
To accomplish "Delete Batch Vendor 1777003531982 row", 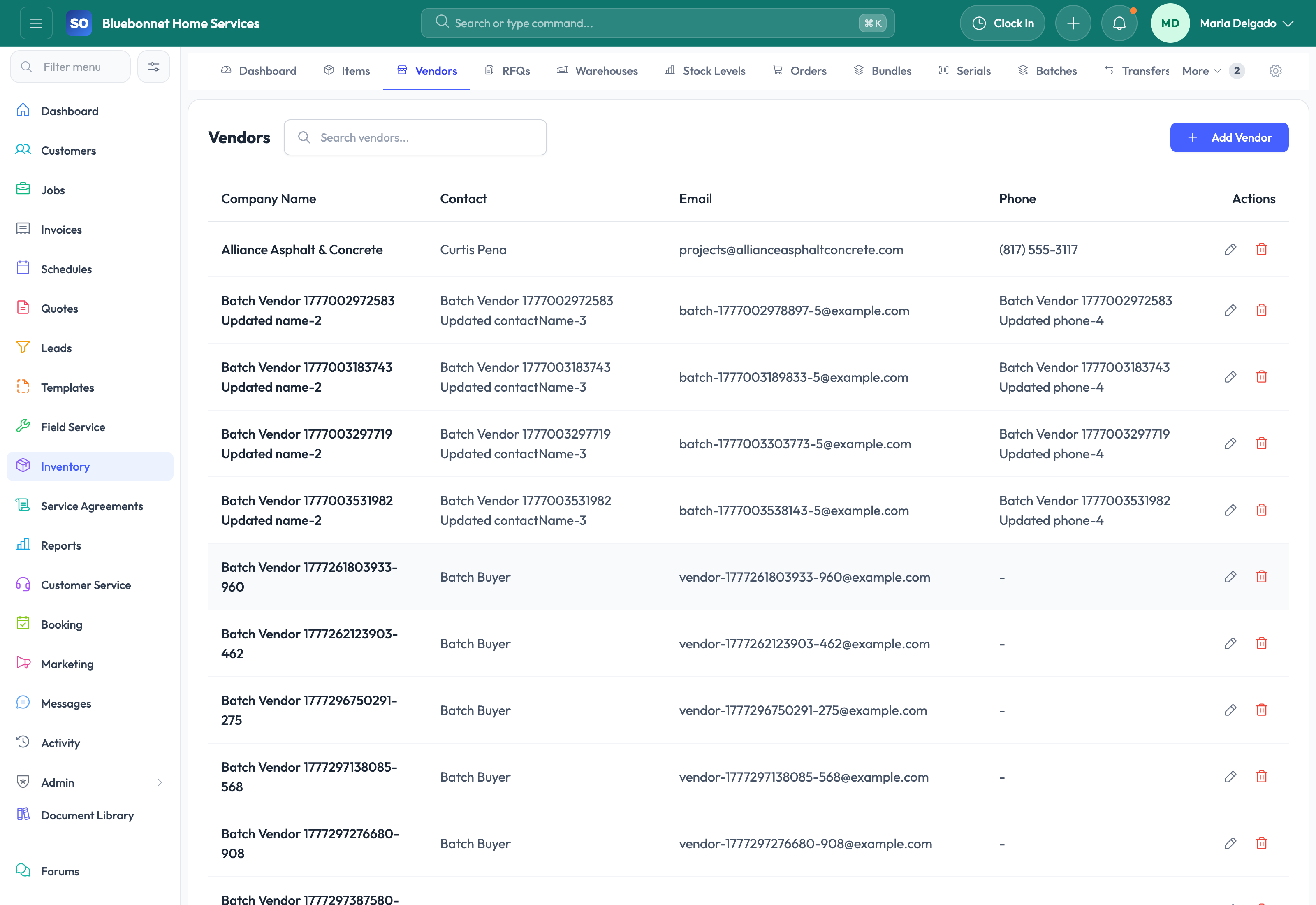I will tap(1261, 511).
